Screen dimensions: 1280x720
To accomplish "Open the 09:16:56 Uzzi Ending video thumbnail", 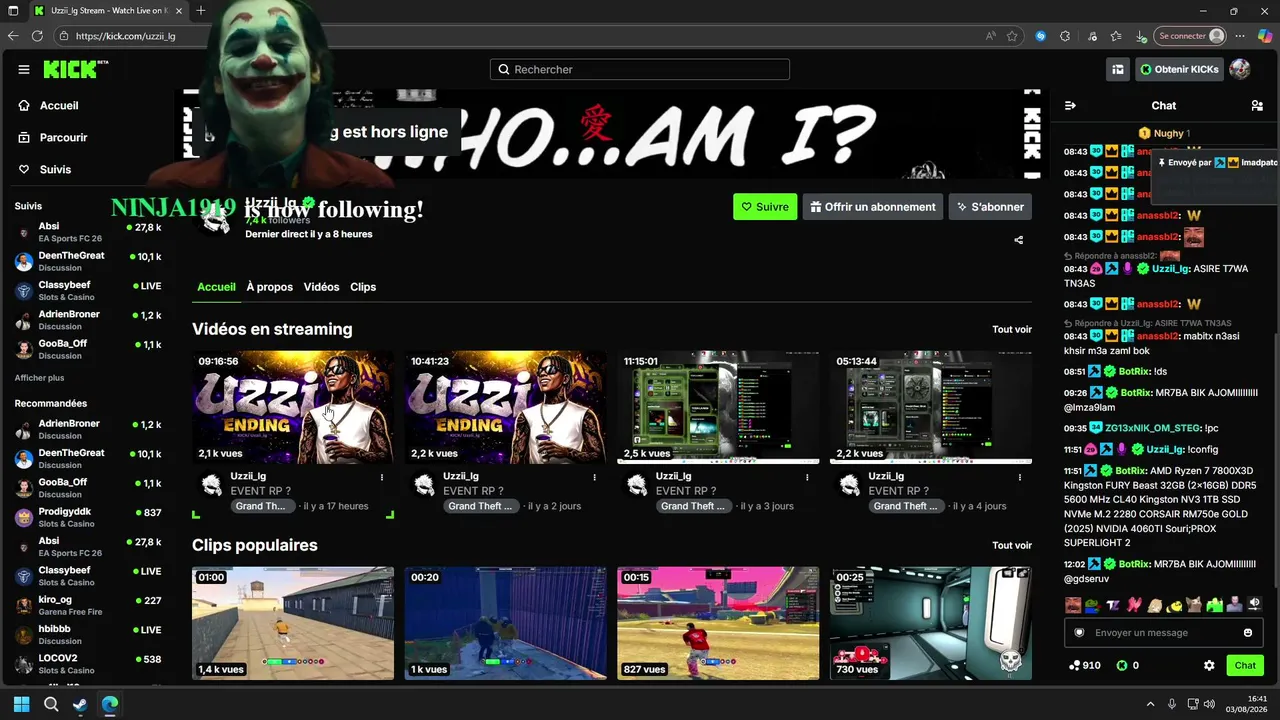I will coord(293,407).
